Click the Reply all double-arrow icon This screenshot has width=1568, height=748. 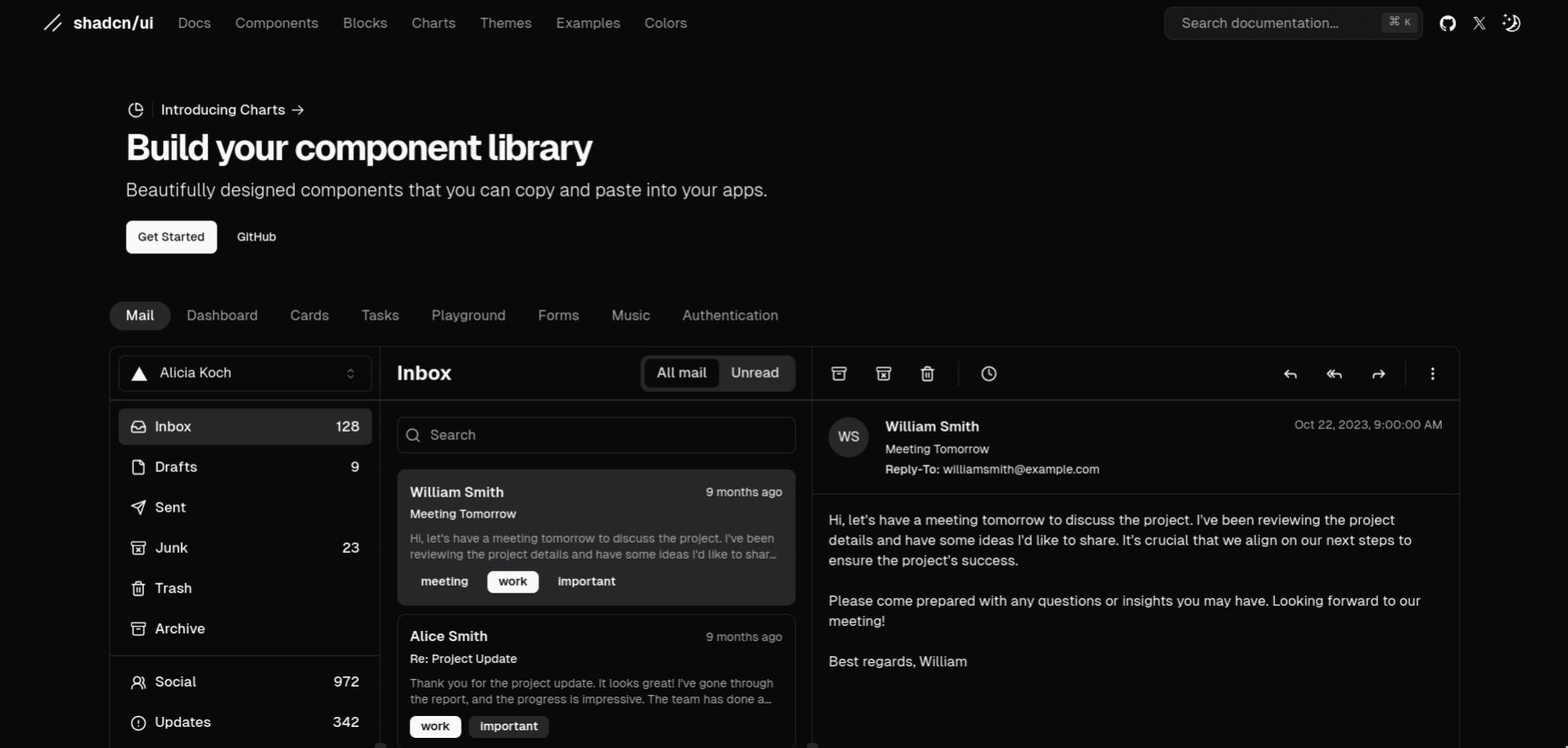click(1334, 374)
